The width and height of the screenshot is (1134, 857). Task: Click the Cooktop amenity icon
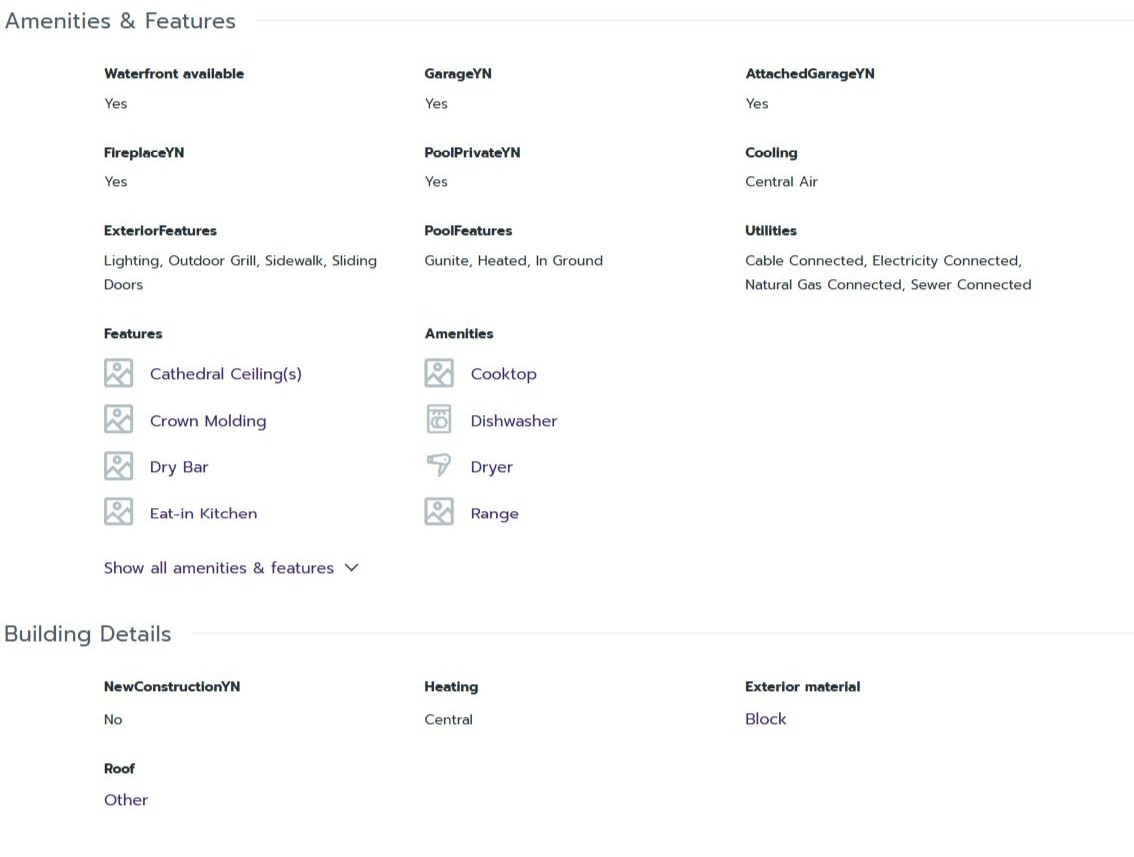(439, 373)
